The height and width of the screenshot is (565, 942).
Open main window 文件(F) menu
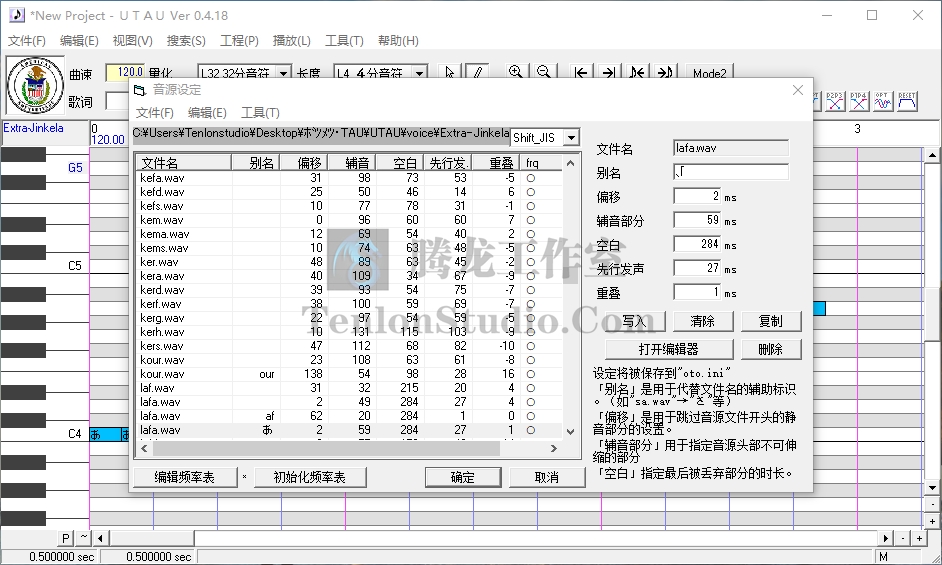click(26, 40)
